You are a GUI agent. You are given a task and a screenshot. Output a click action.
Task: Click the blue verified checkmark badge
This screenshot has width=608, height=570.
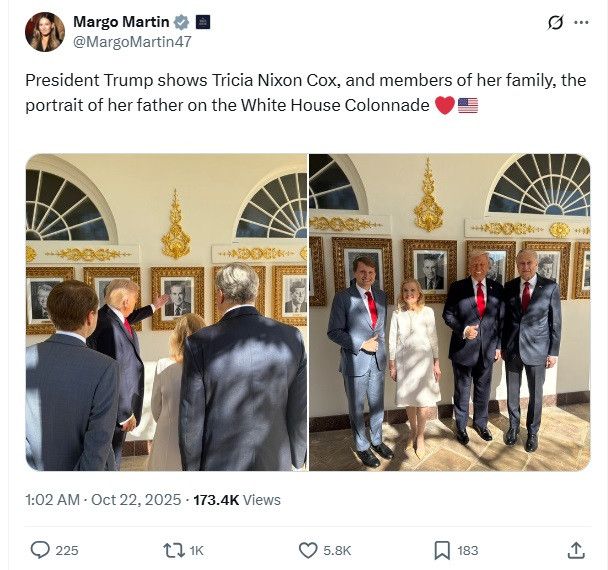(180, 22)
